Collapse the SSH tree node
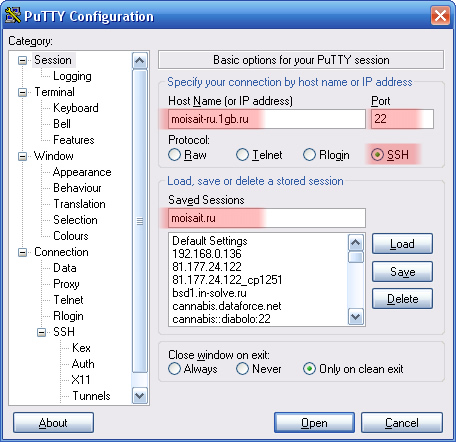456x442 pixels. tap(41, 332)
